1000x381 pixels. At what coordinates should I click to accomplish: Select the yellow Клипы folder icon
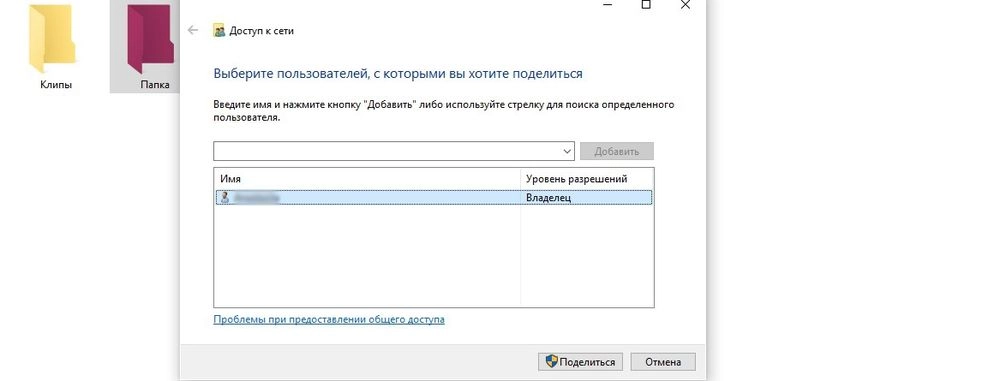[52, 38]
